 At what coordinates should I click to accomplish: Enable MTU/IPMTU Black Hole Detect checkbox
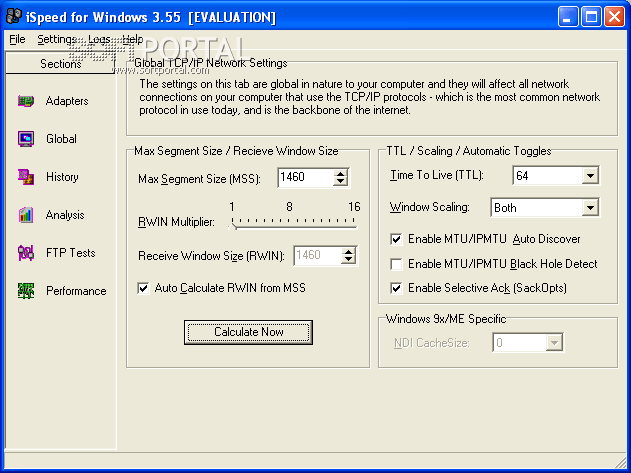[x=396, y=264]
